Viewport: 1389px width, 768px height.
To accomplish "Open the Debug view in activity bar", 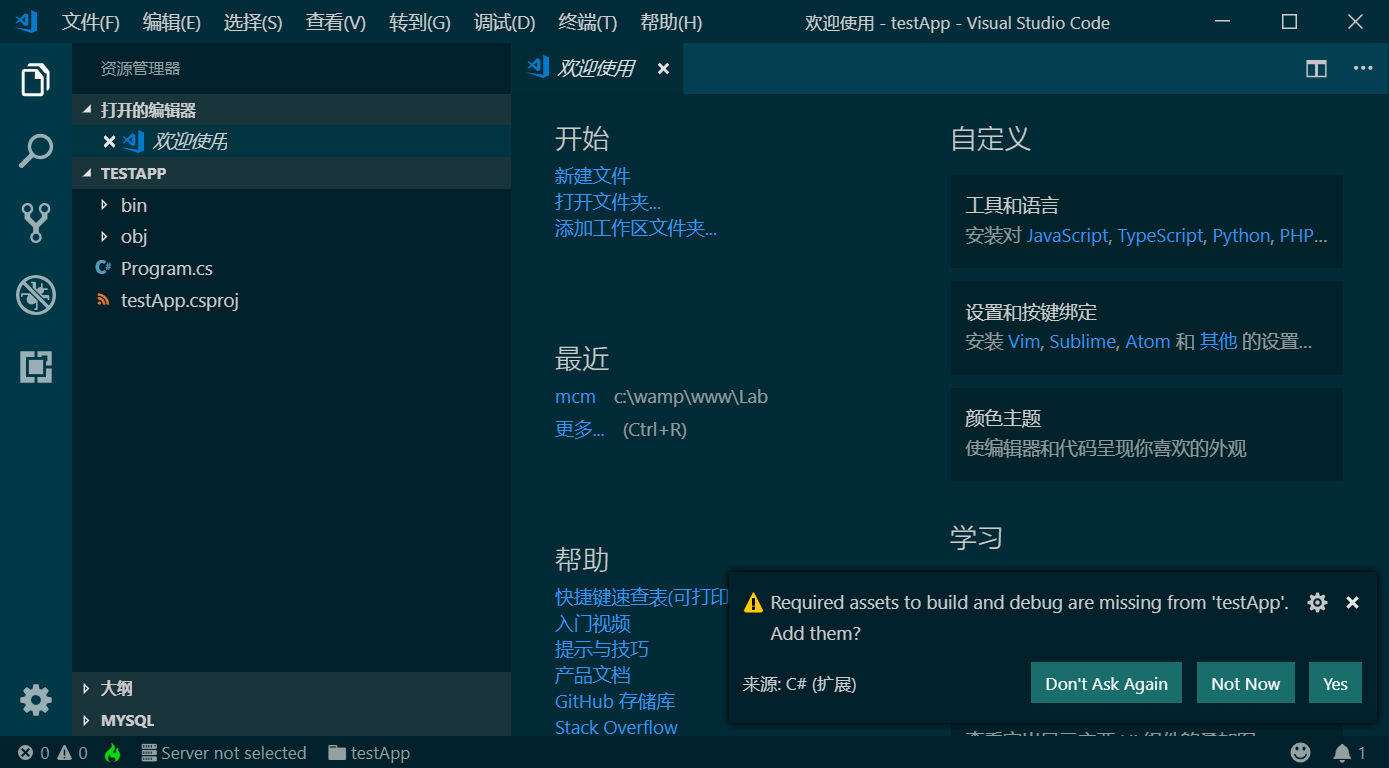I will tap(36, 295).
